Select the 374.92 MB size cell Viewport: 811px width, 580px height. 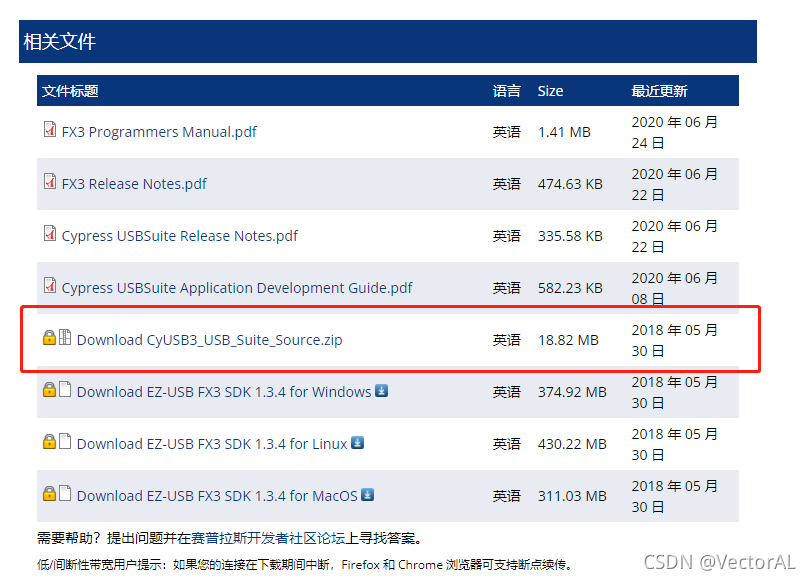[572, 392]
